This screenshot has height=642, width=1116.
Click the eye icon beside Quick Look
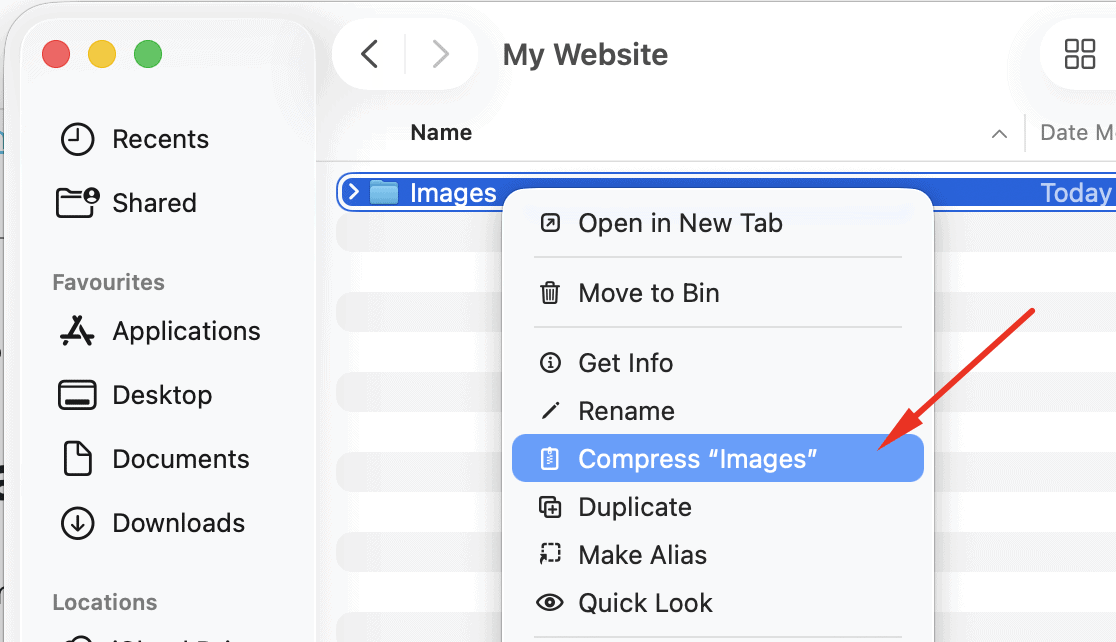[550, 603]
